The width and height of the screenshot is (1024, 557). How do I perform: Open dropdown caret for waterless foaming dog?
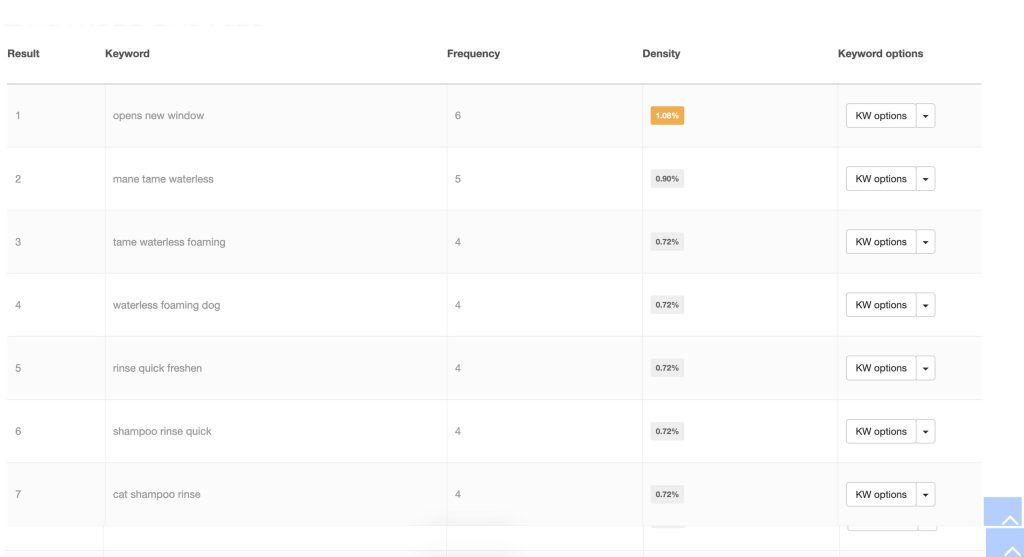[x=926, y=305]
